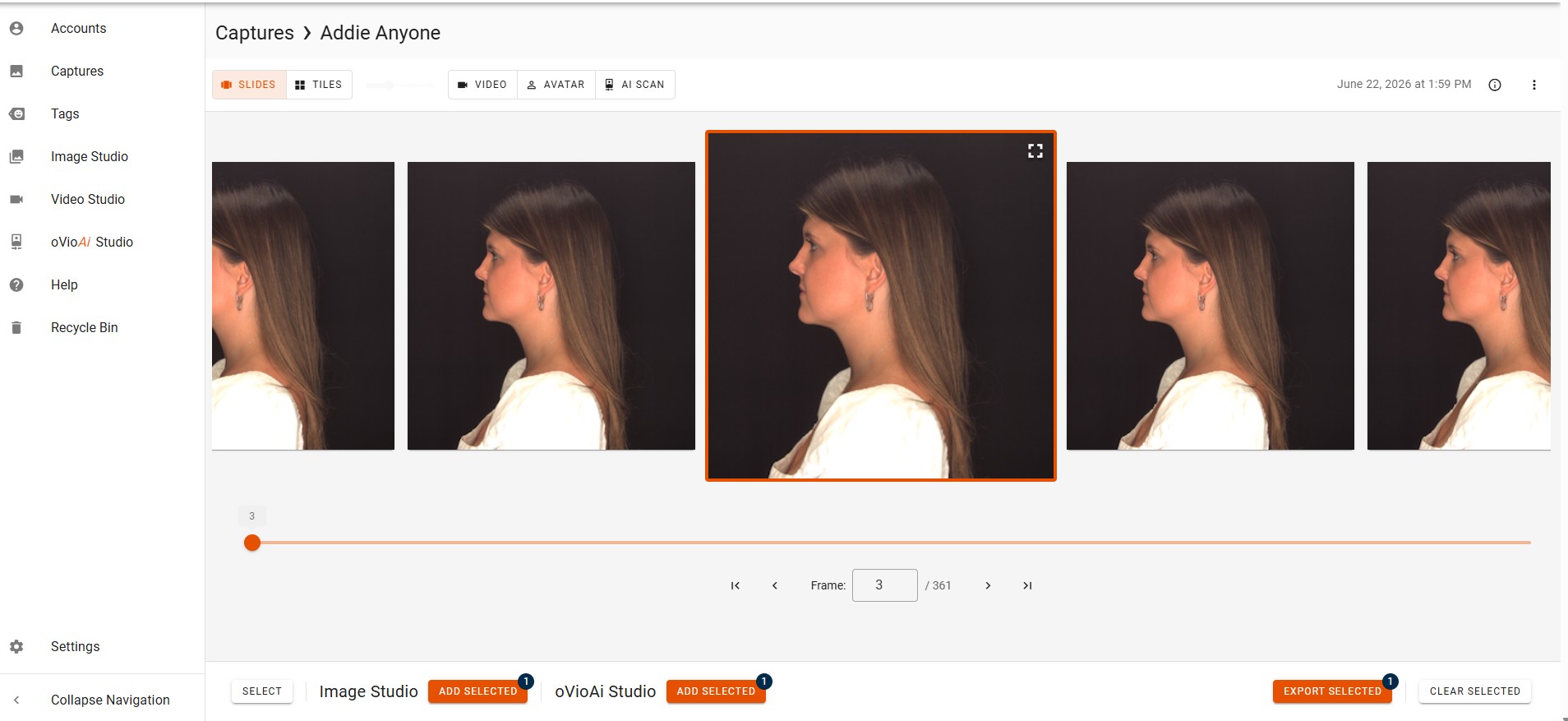Image resolution: width=1568 pixels, height=721 pixels.
Task: Click the Captures image icon in sidebar
Action: [x=16, y=71]
